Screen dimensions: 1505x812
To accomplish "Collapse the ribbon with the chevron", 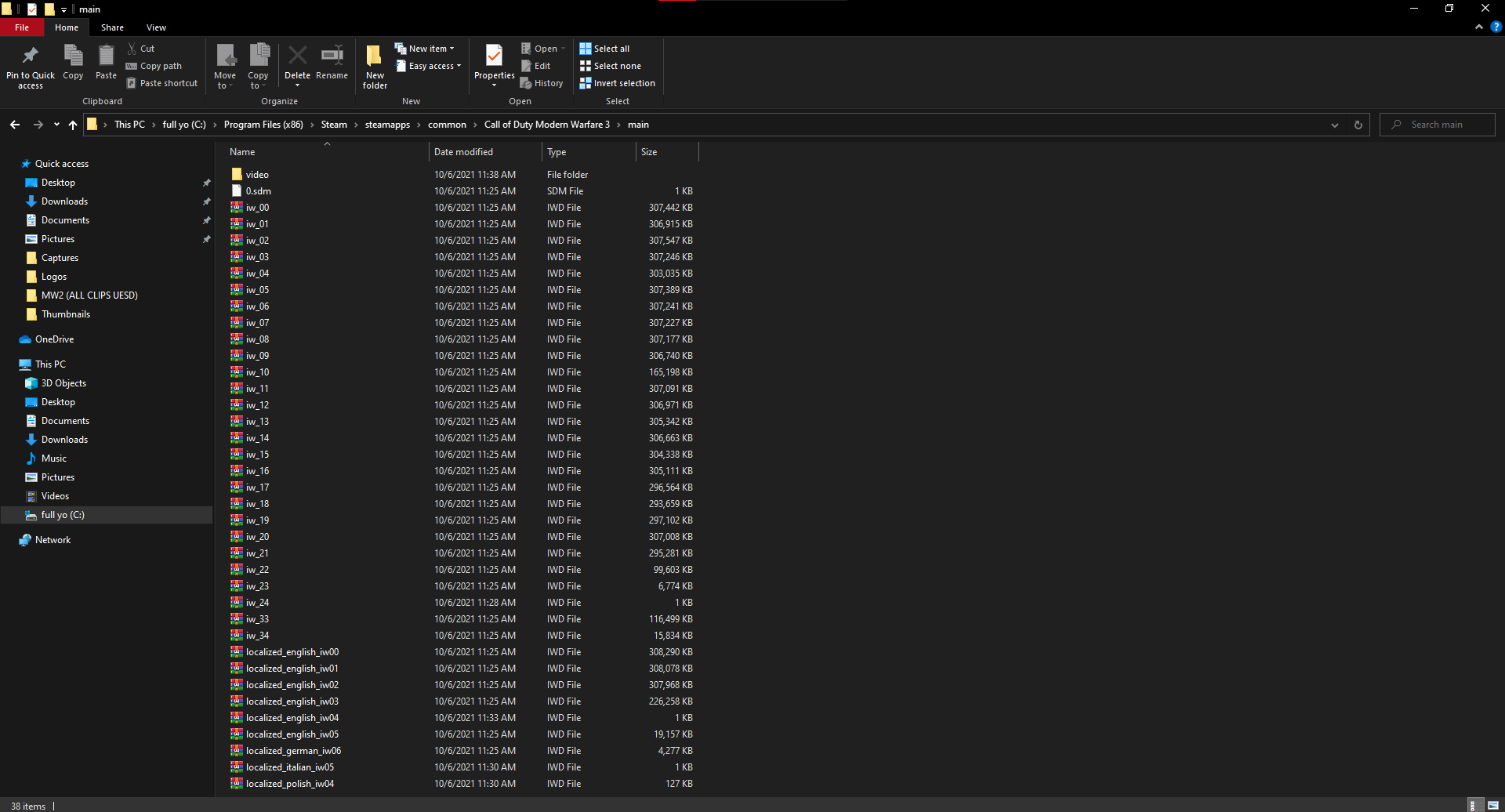I will (1479, 27).
